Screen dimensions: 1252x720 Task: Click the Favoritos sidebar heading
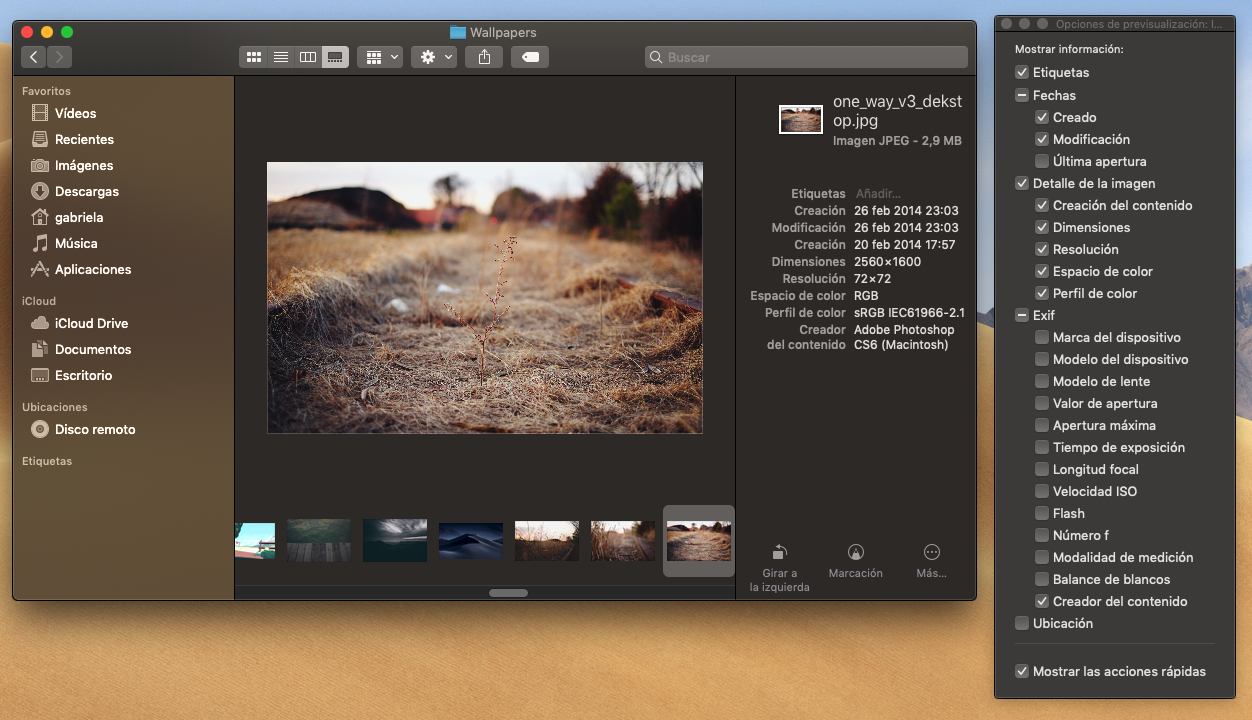coord(46,91)
